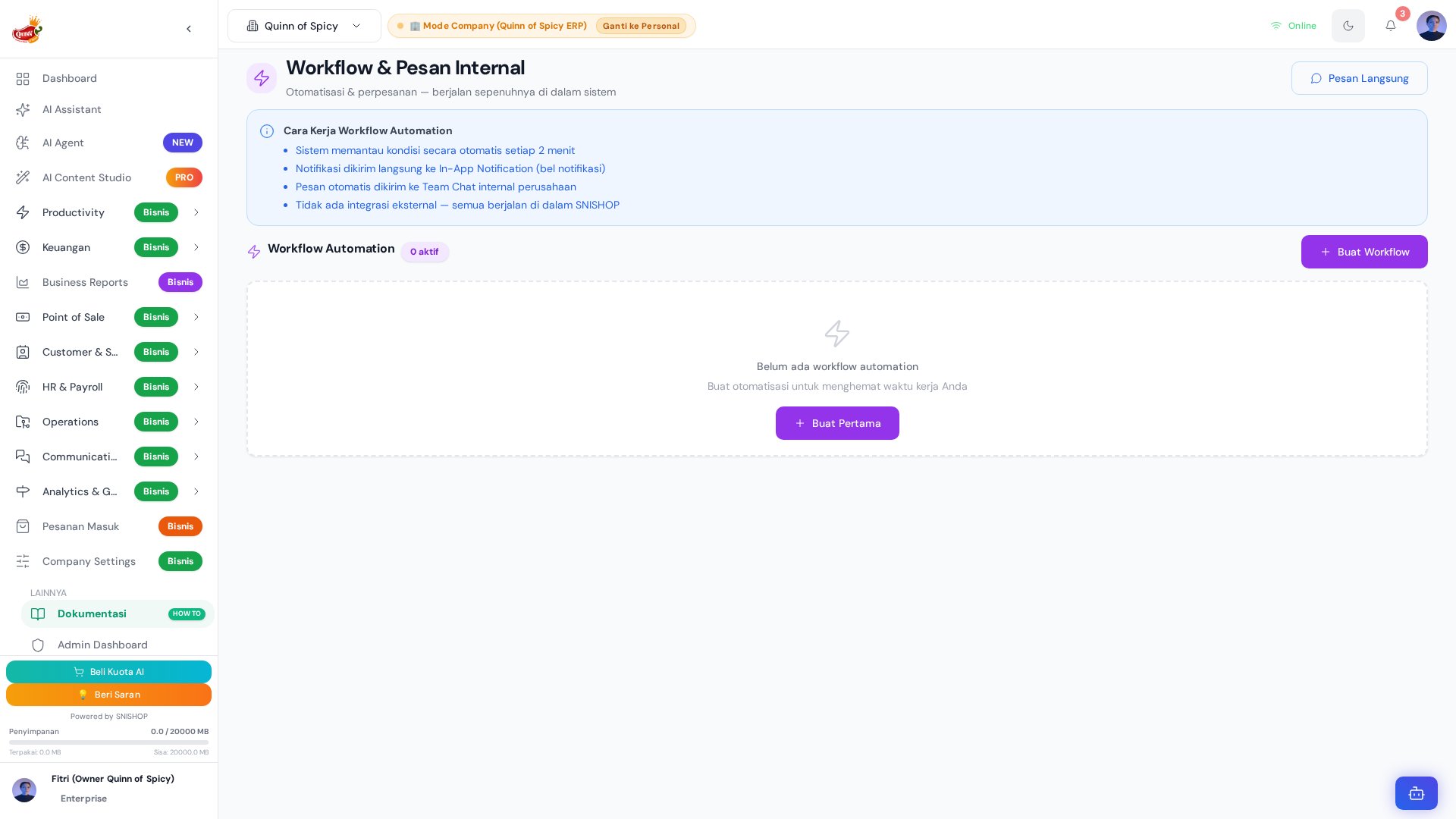Click the 0 aktif badge
Viewport: 1456px width, 819px height.
425,252
